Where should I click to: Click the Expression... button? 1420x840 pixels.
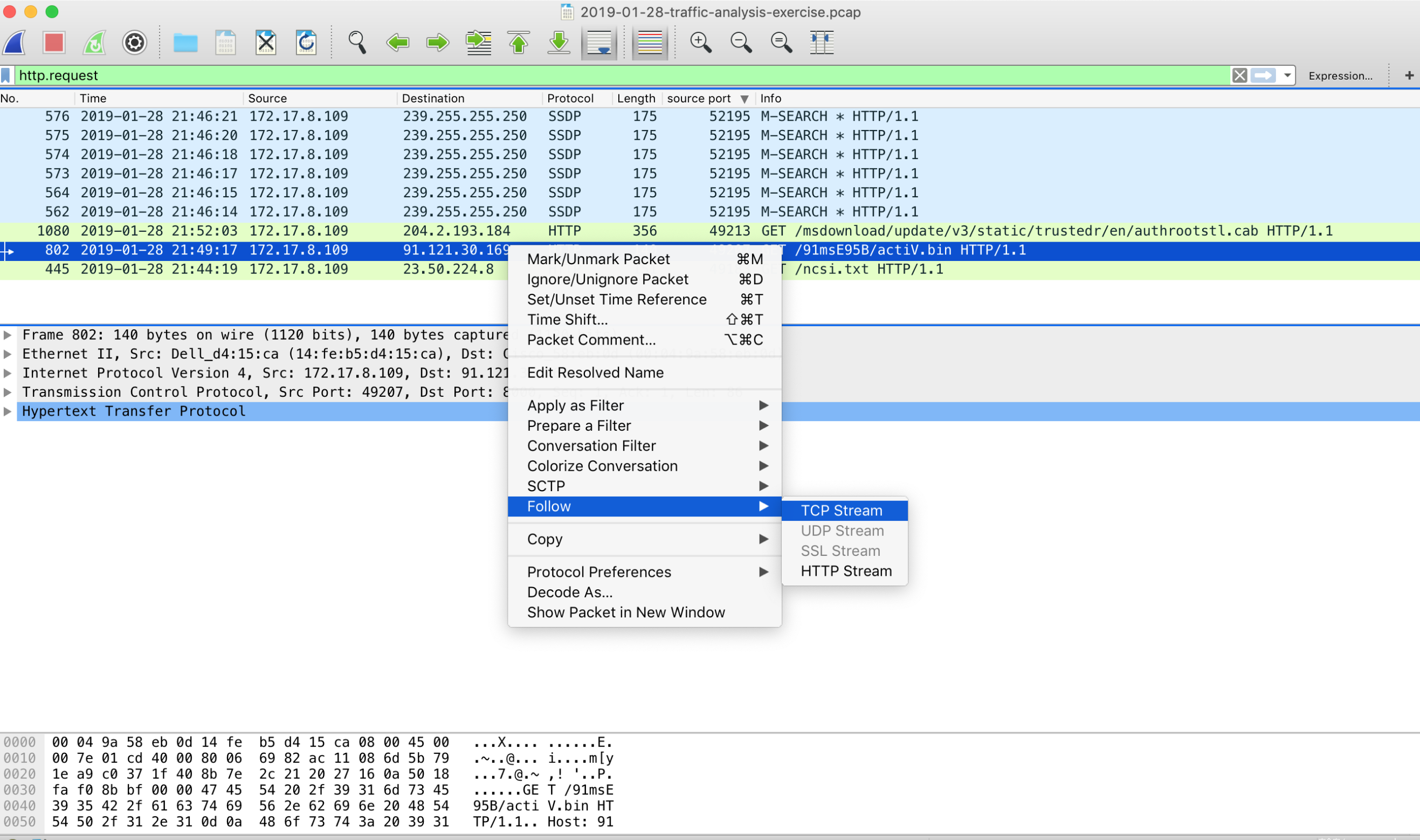(1340, 76)
